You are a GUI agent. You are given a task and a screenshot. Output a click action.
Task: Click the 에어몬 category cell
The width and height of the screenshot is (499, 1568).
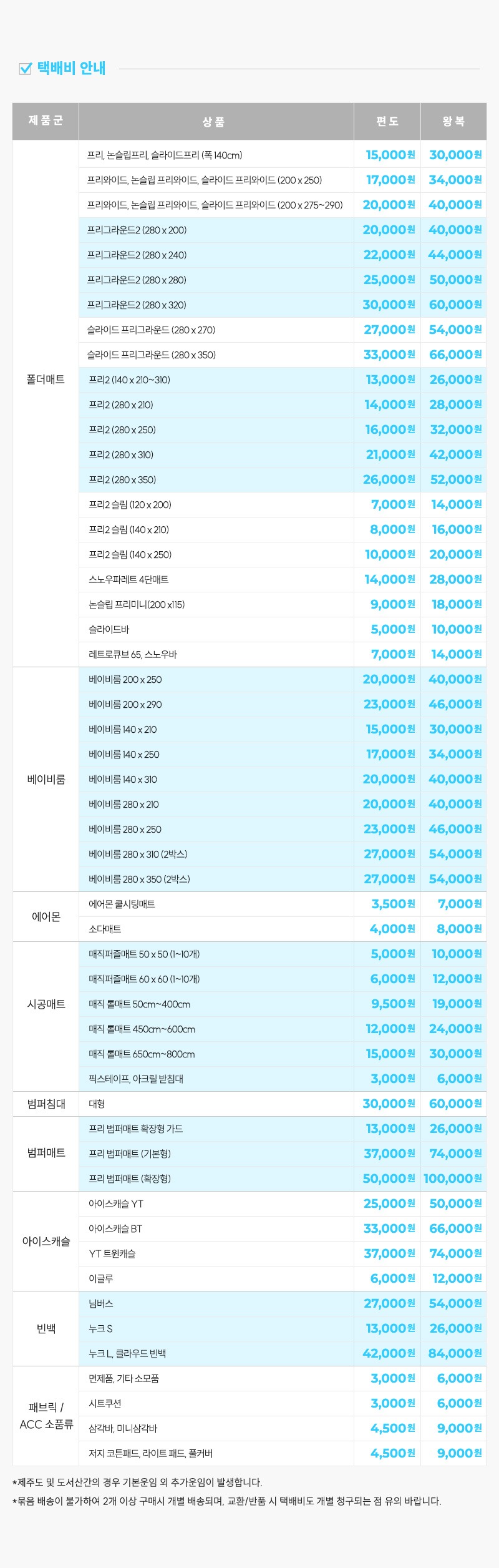[46, 916]
